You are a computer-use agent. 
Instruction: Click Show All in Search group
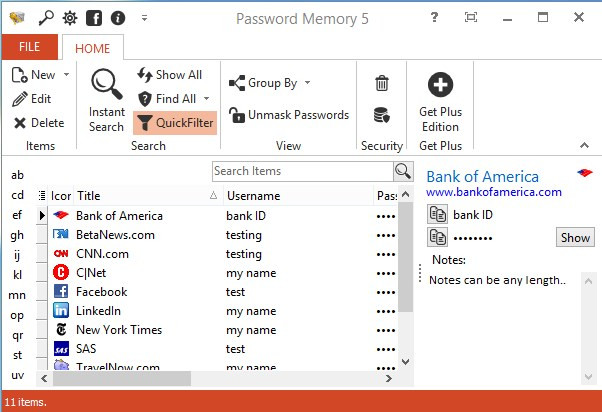[x=169, y=75]
